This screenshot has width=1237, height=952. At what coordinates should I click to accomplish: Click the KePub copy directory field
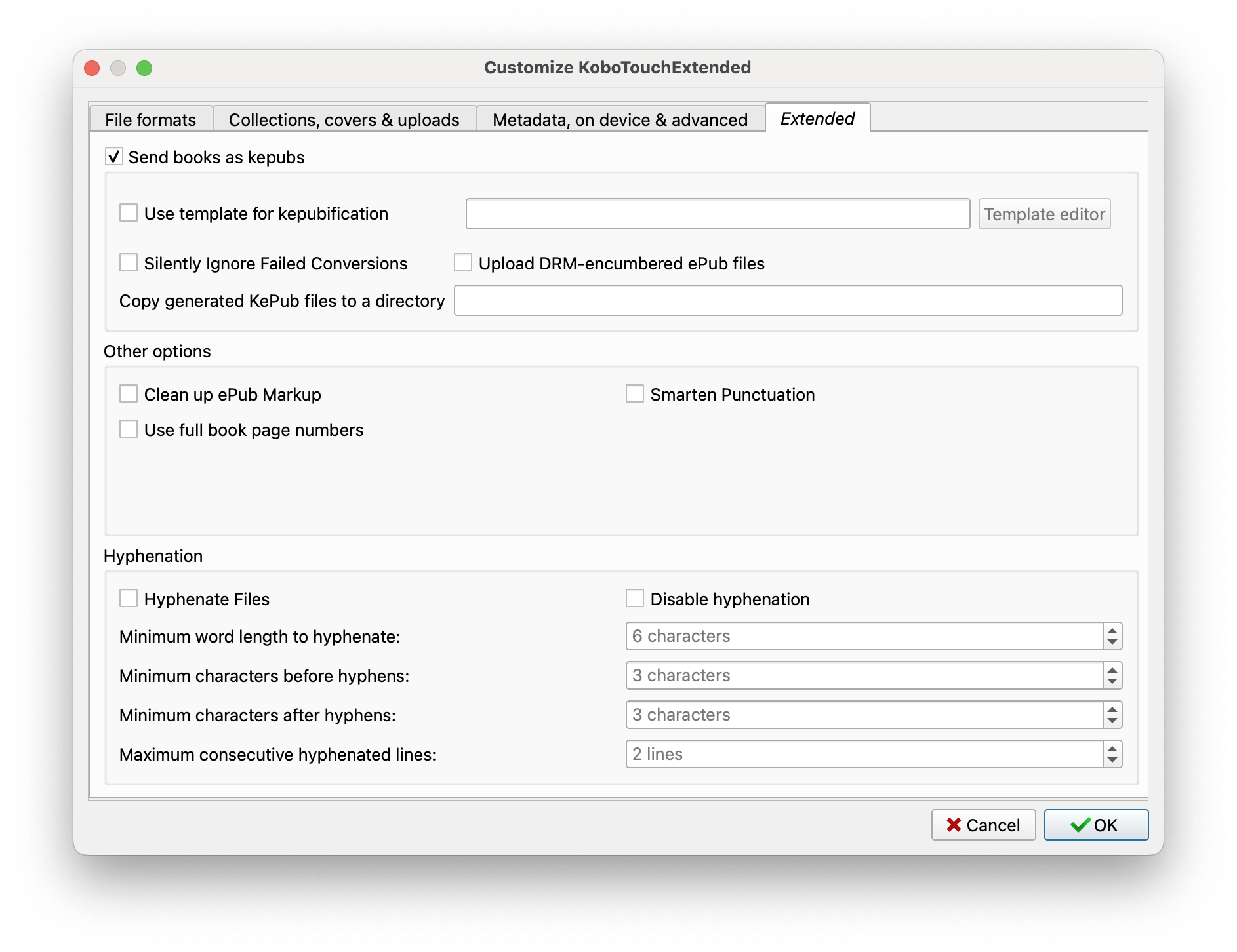click(788, 300)
